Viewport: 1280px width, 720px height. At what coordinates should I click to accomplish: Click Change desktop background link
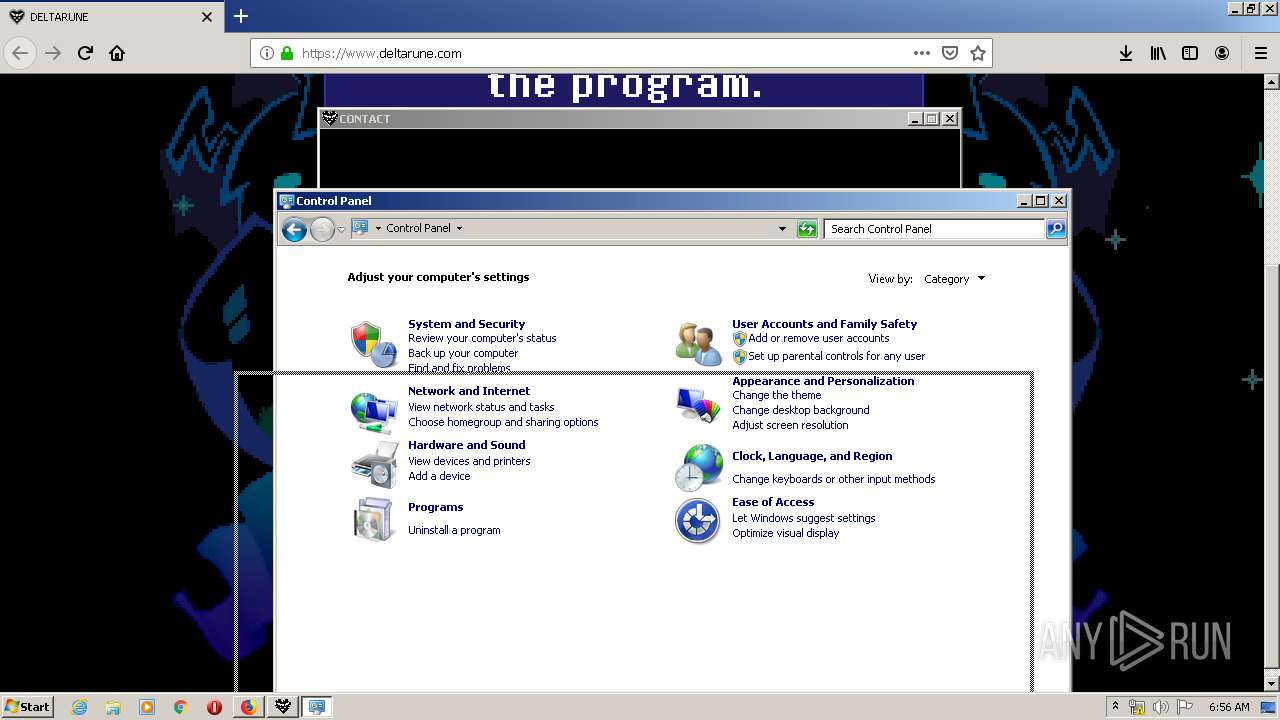800,410
